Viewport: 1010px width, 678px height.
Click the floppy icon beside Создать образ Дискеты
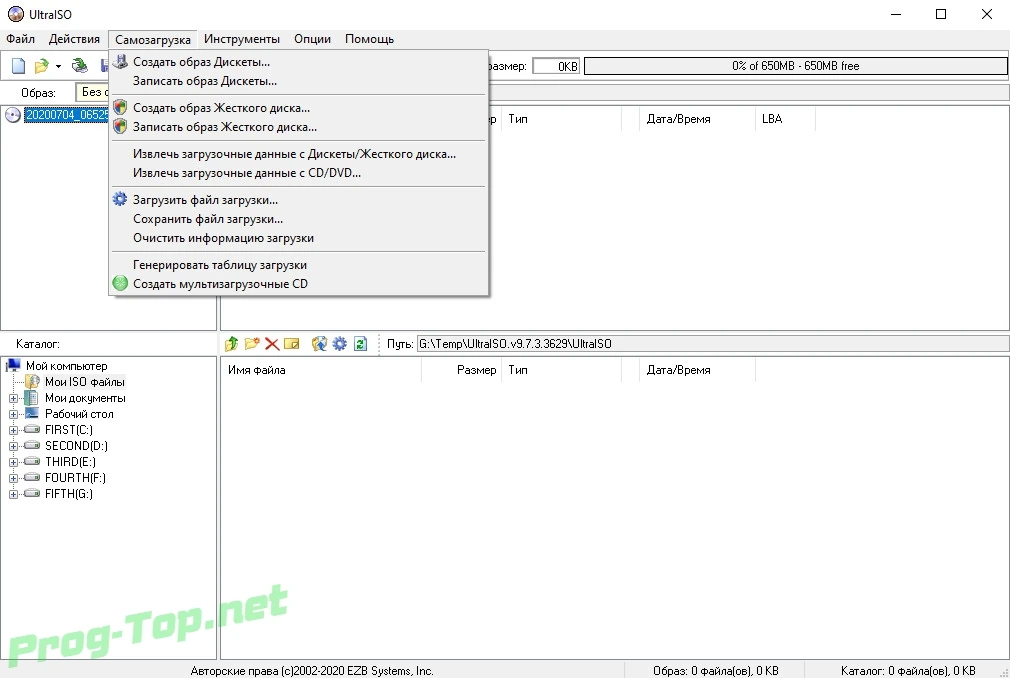point(120,62)
